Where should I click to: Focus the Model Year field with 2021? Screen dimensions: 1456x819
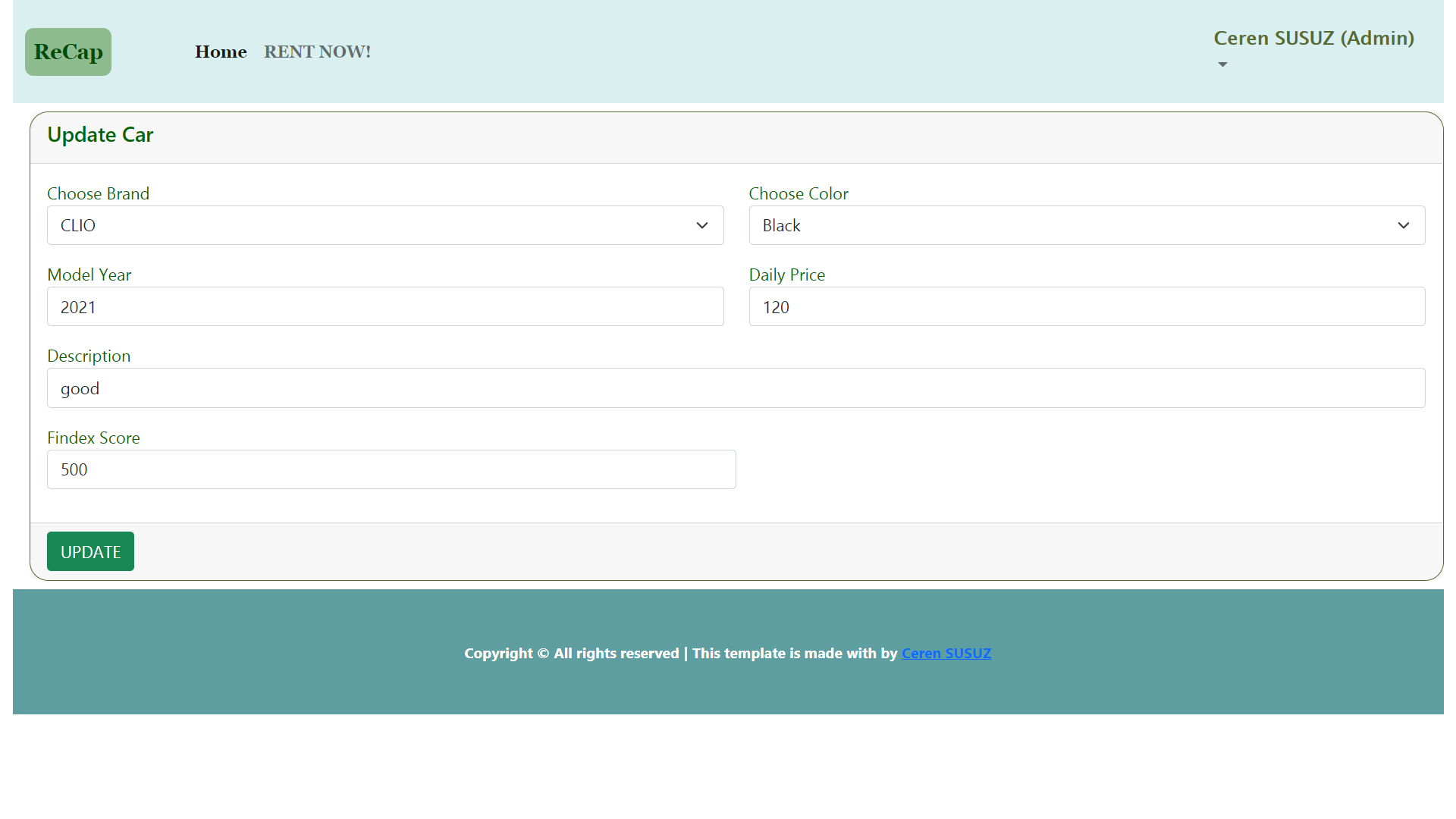click(x=385, y=307)
